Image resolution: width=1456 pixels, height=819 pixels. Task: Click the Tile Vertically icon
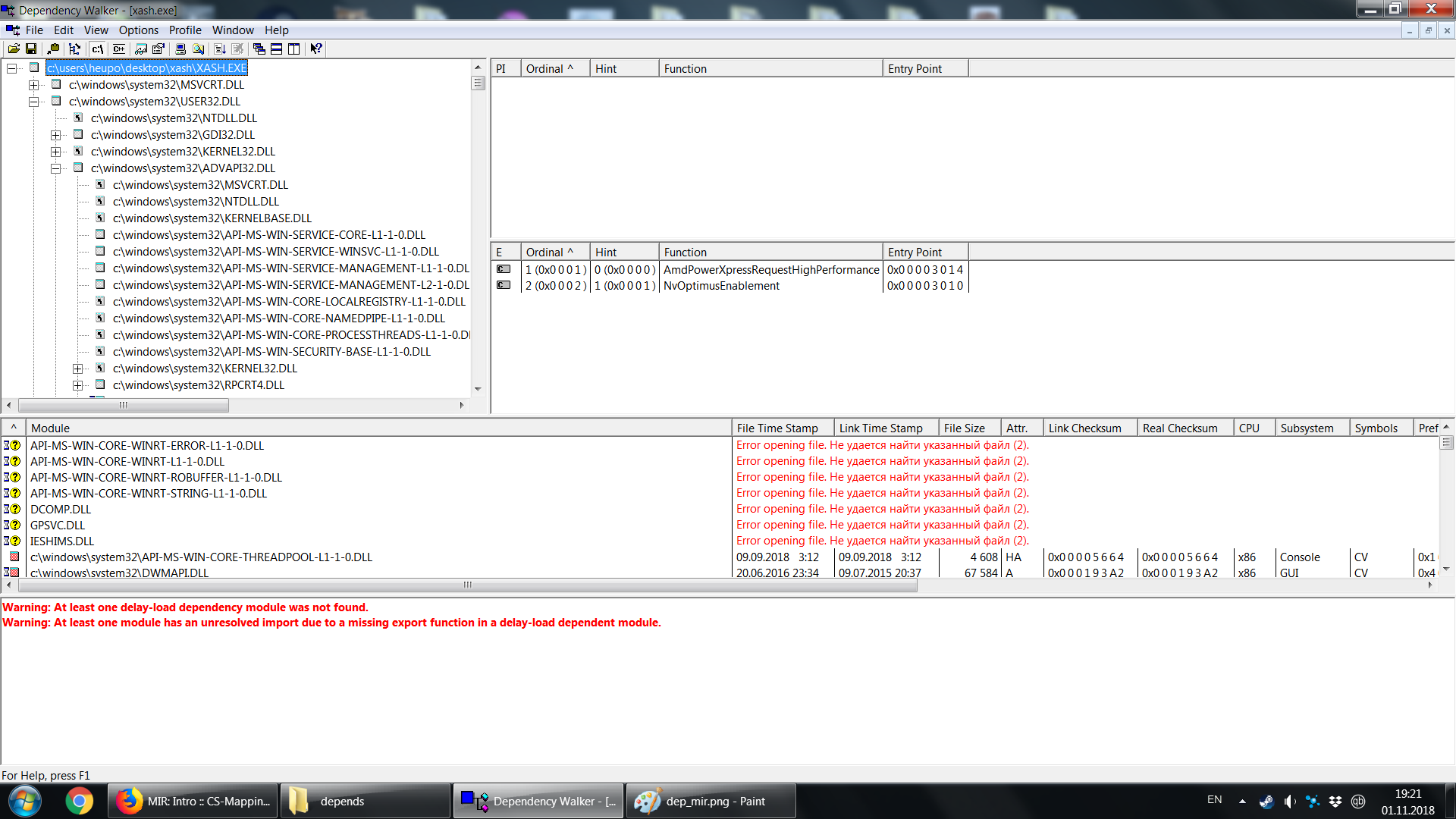point(294,49)
